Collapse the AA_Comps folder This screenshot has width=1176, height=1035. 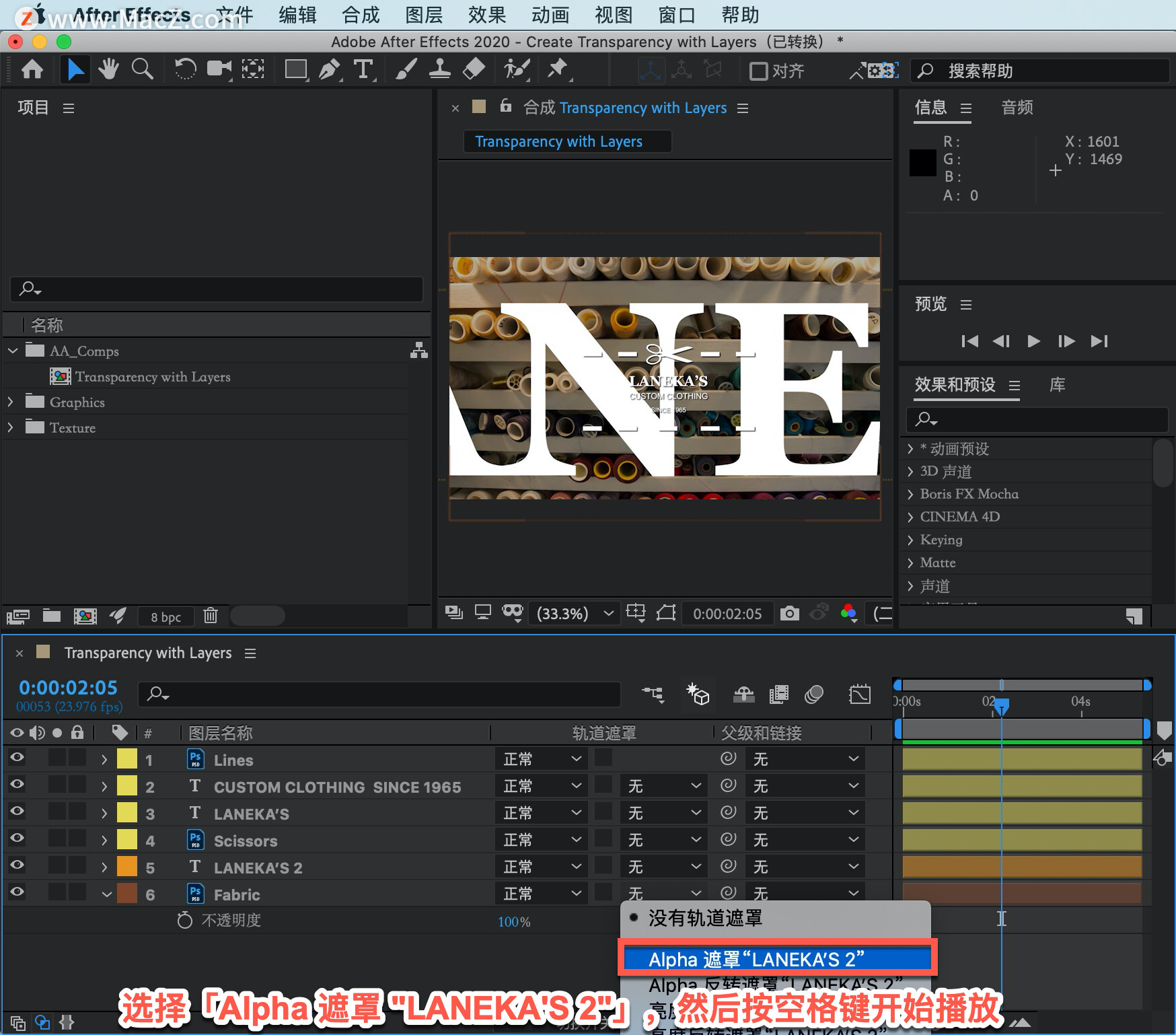pos(13,351)
